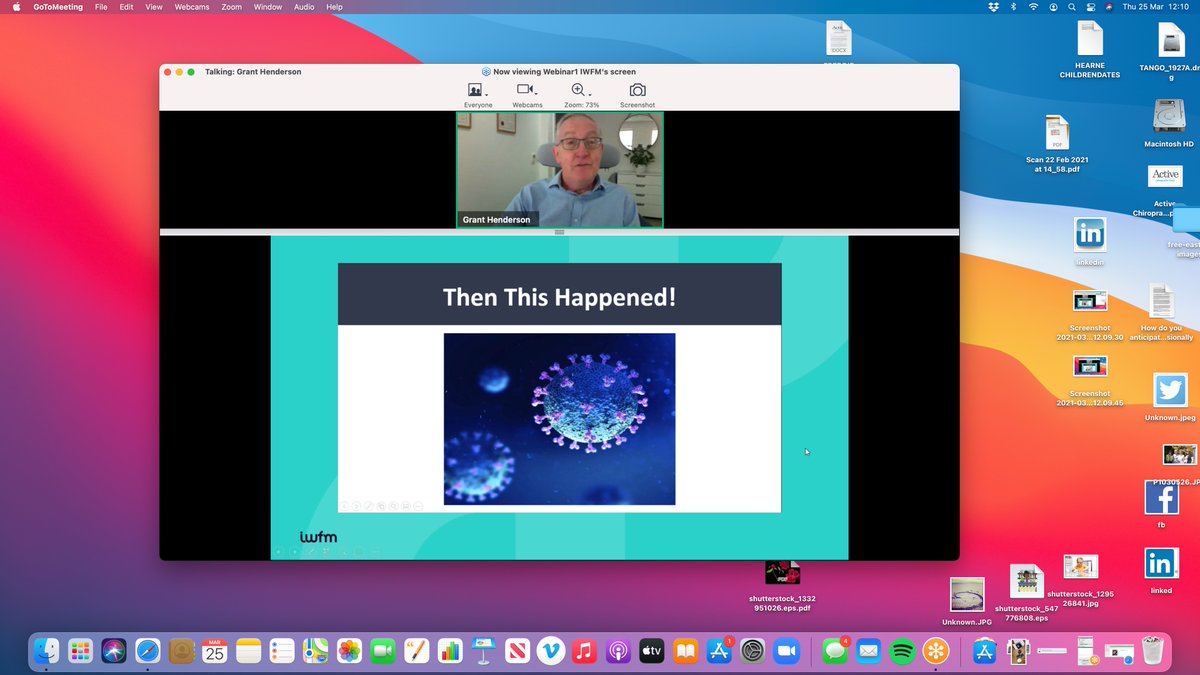1200x675 pixels.
Task: Open the Help menu
Action: 335,7
